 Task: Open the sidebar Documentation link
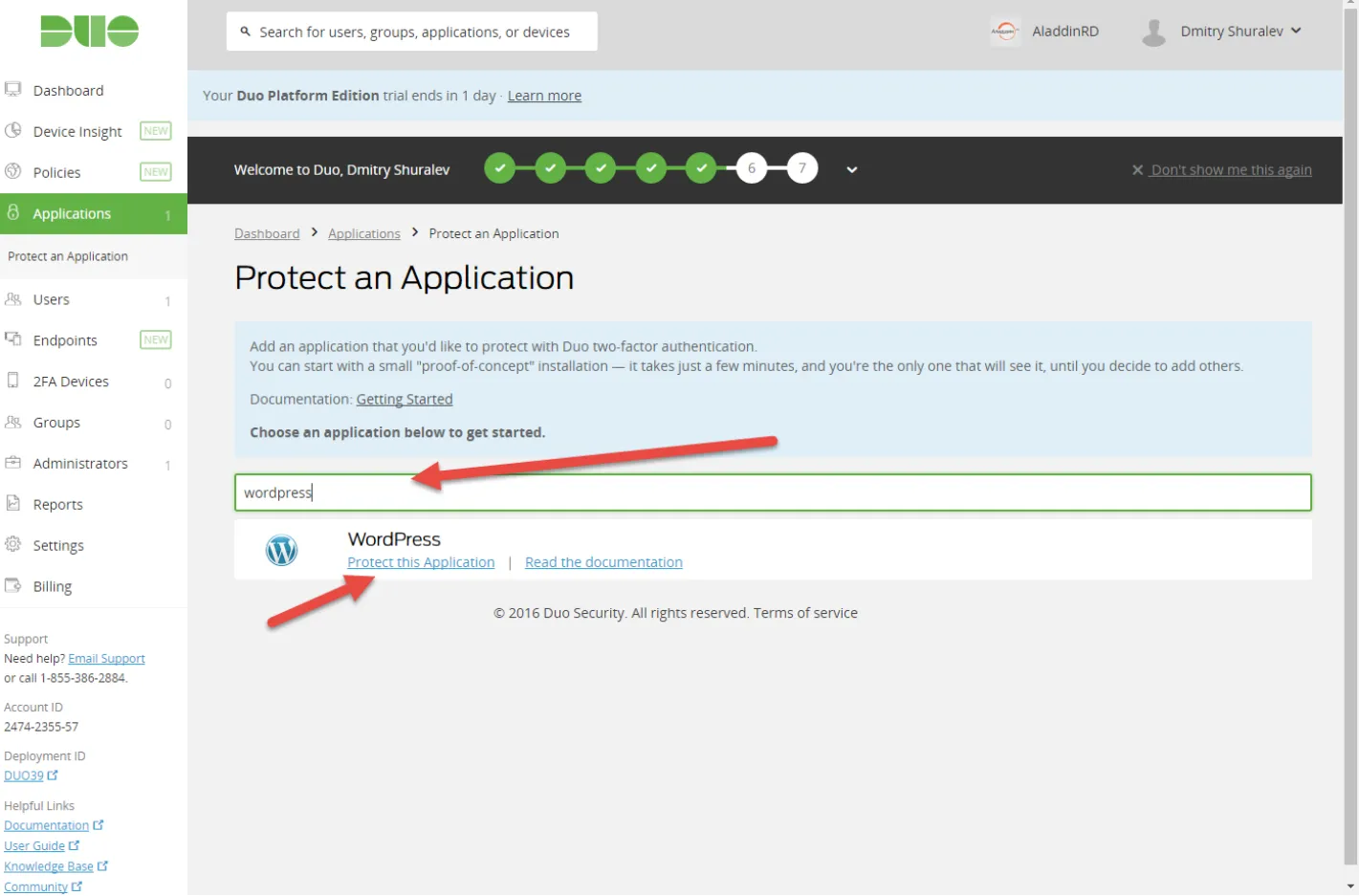pyautogui.click(x=53, y=825)
